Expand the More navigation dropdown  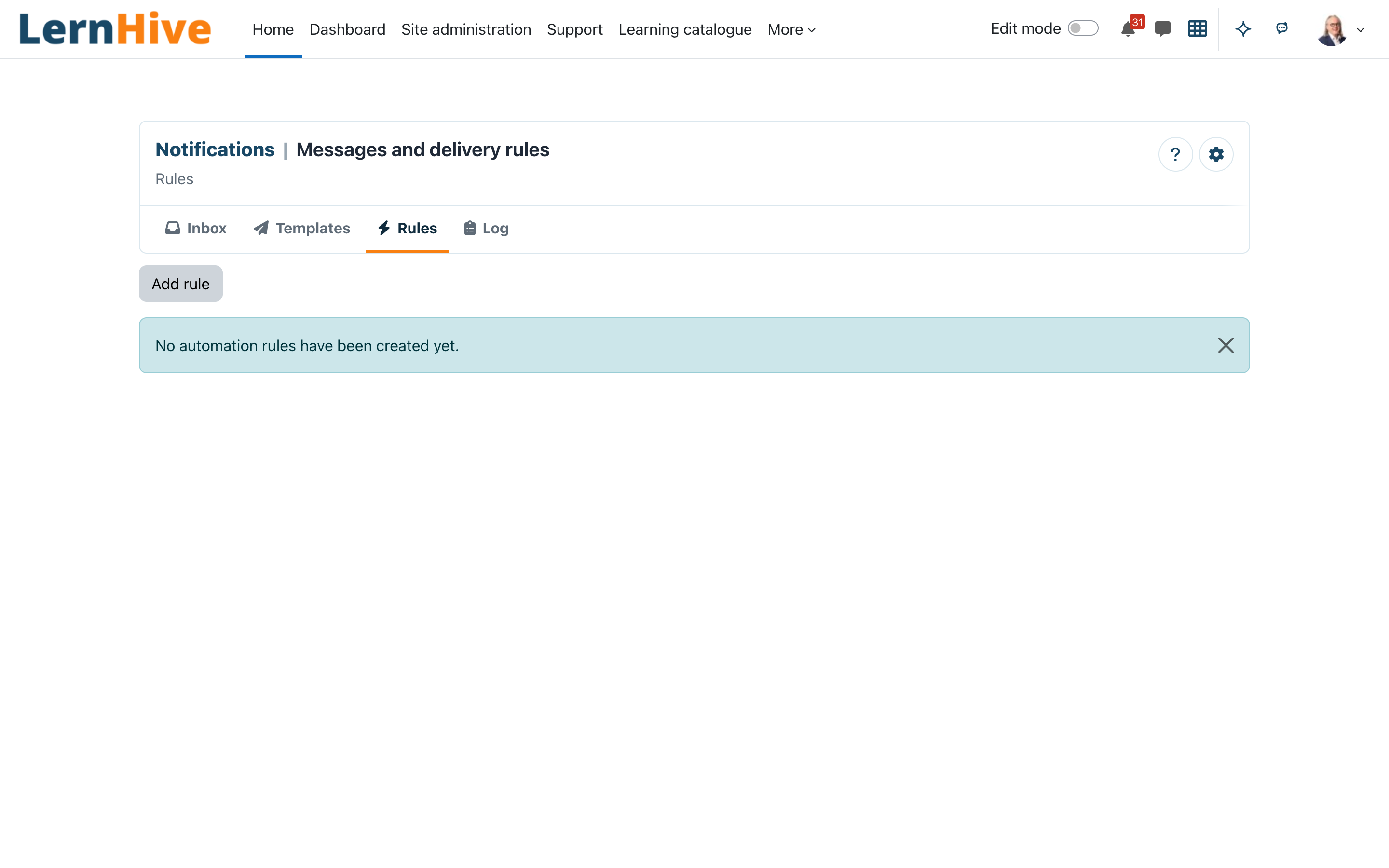(791, 29)
